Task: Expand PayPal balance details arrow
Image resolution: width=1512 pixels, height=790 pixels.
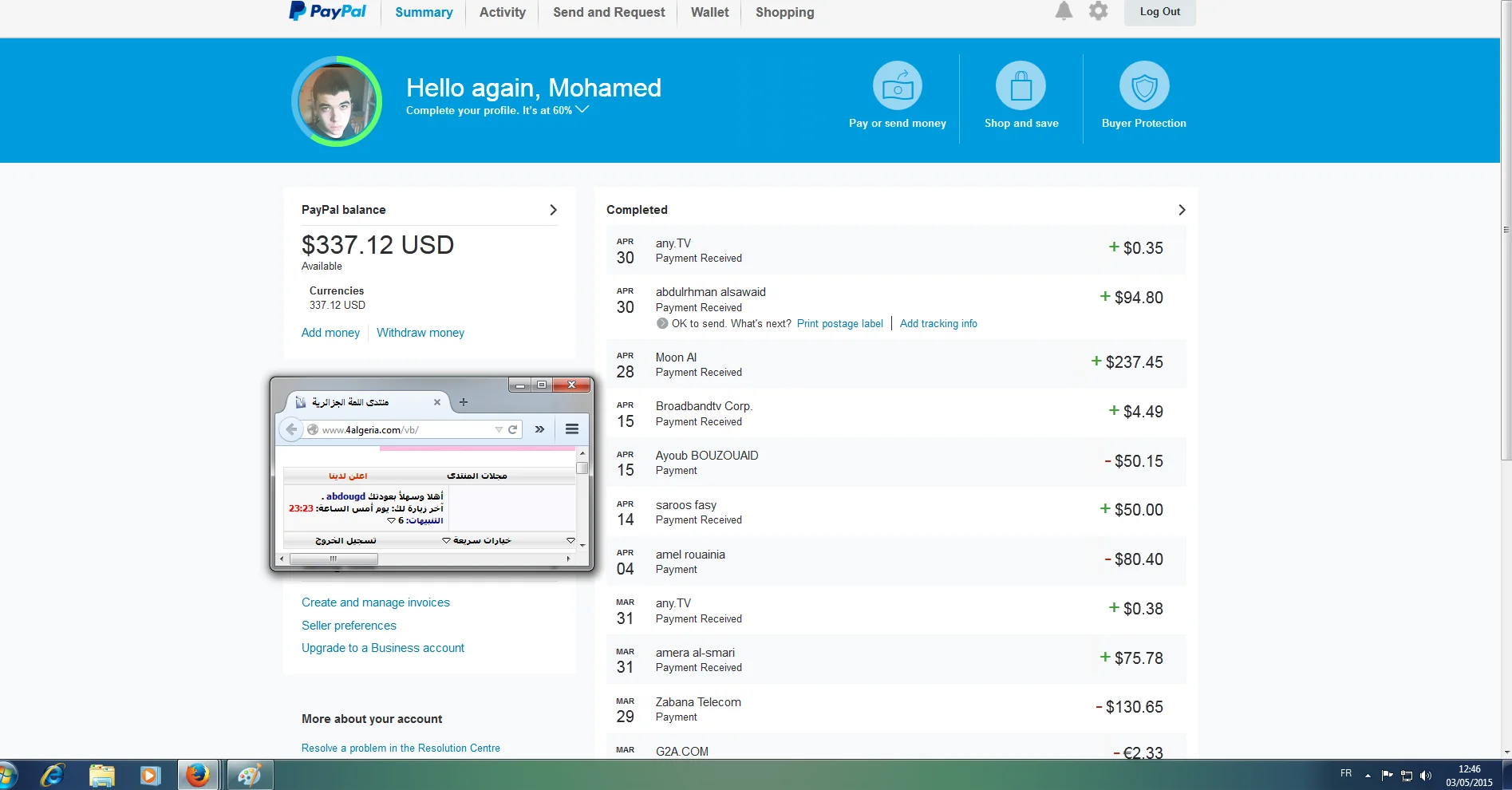Action: (x=553, y=210)
